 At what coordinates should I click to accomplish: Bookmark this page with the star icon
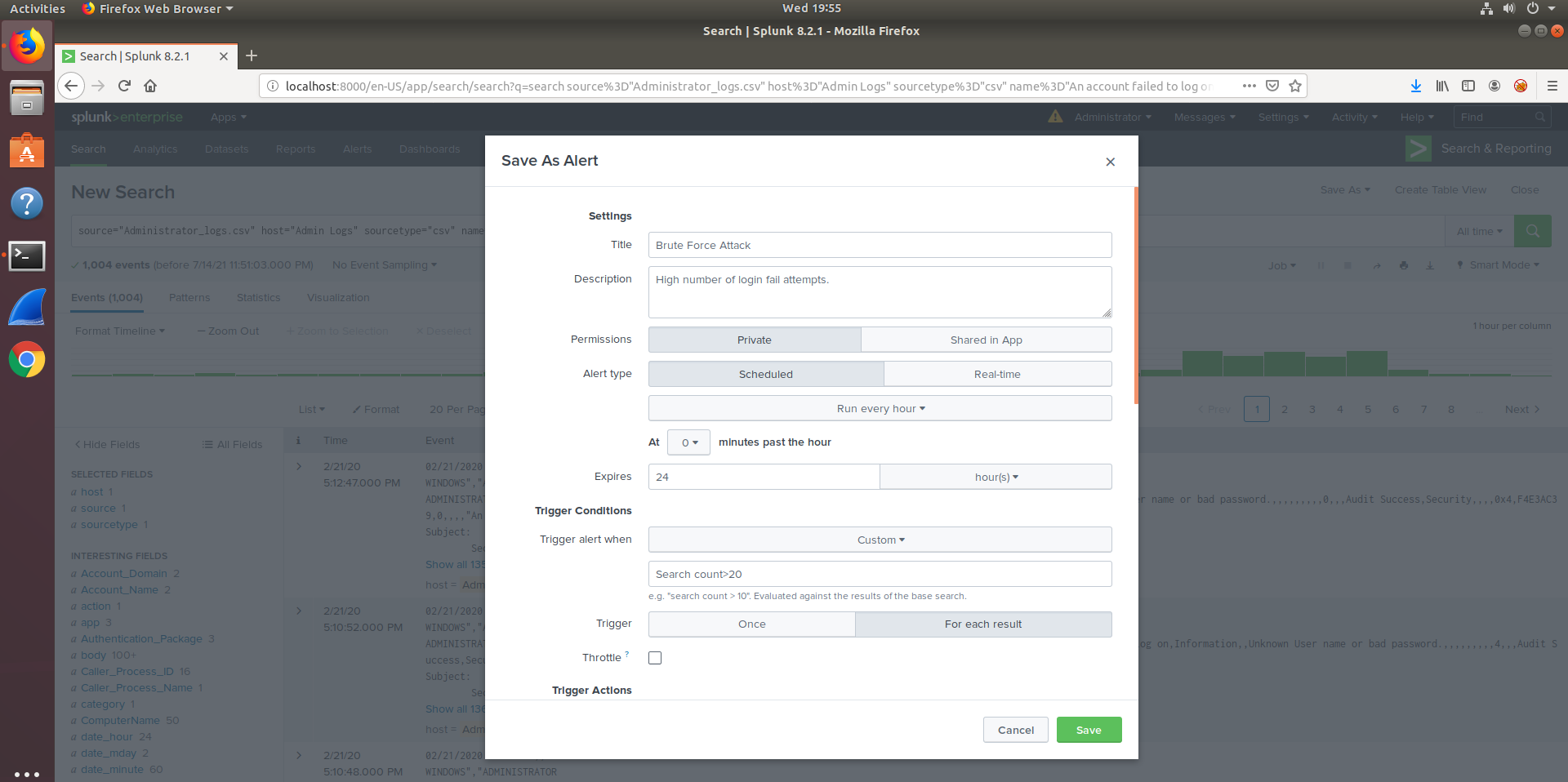[1295, 86]
